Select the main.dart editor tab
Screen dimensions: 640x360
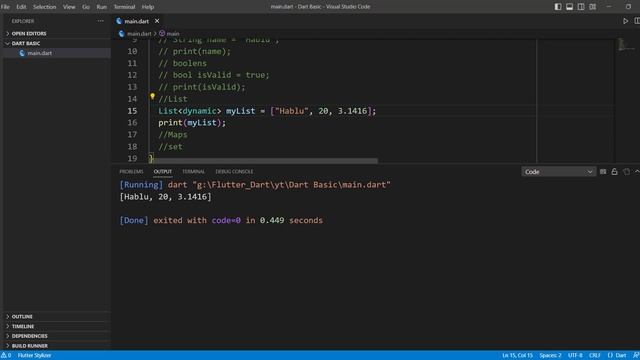pyautogui.click(x=137, y=21)
